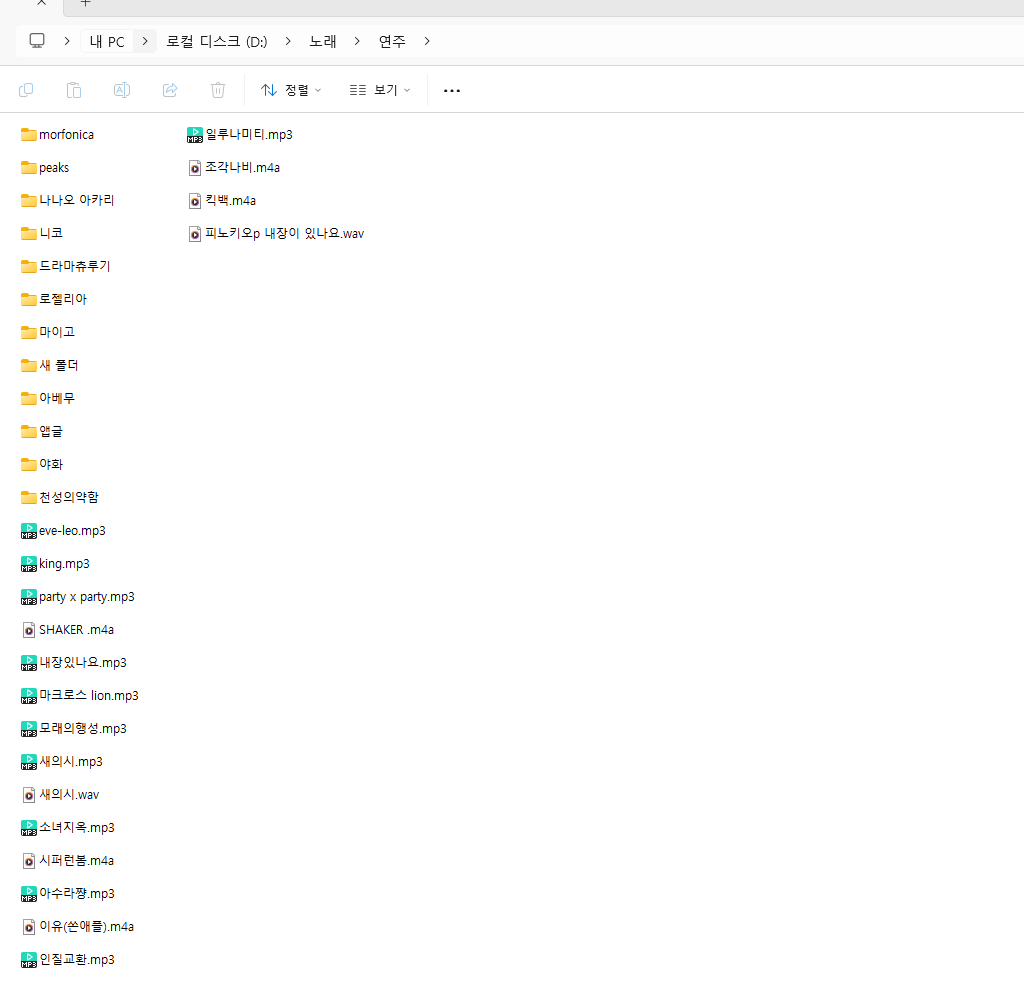Select the 나나오 아카리 folder icon
1024x985 pixels.
click(x=29, y=201)
